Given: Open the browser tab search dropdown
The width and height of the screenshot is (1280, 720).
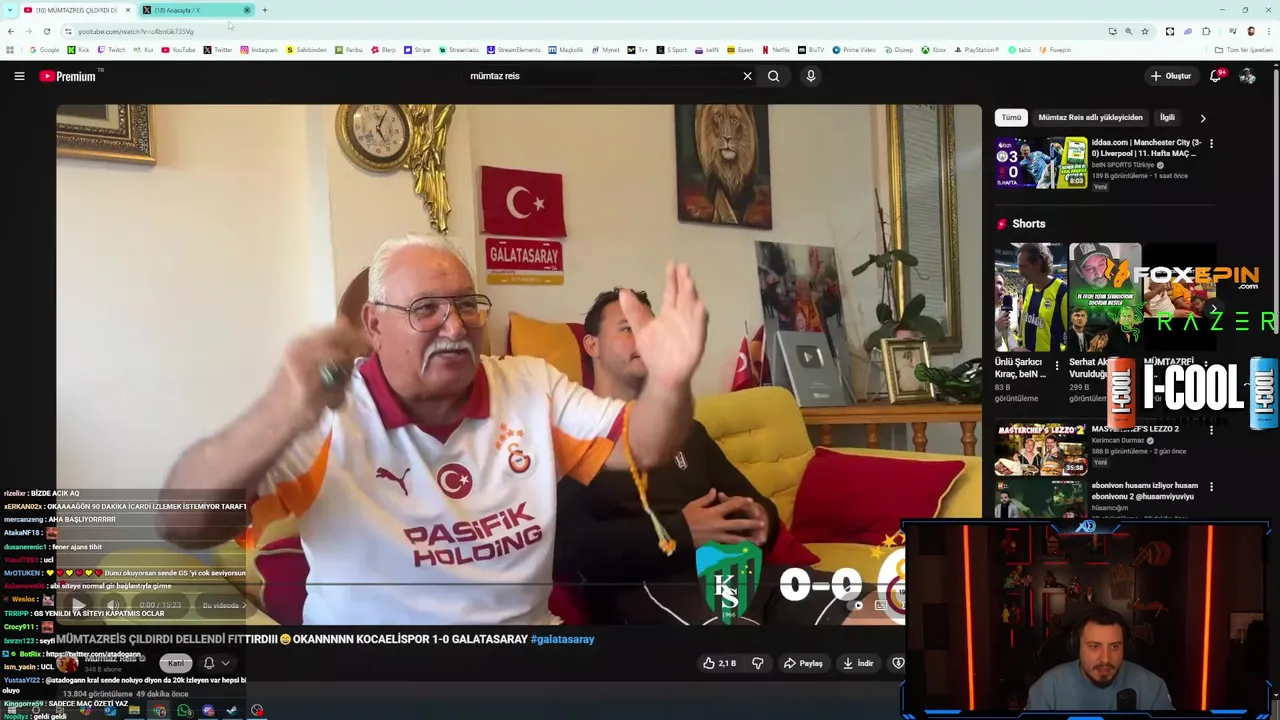Looking at the screenshot, I should 8,10.
